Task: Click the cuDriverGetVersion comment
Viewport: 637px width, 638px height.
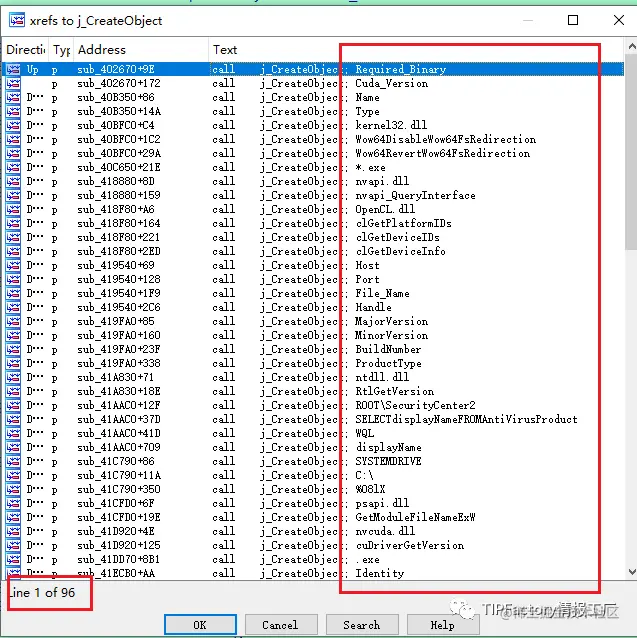Action: coord(410,545)
